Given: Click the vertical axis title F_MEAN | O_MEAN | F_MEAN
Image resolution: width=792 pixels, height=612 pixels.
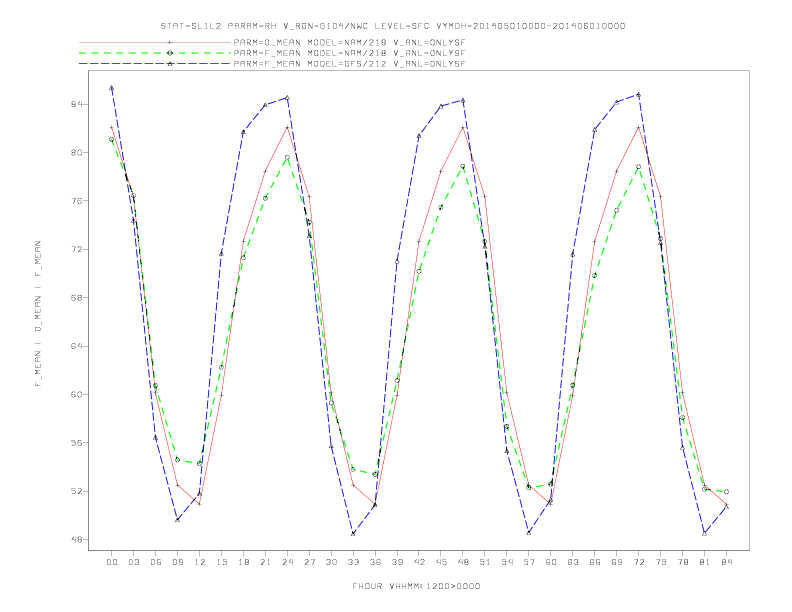Looking at the screenshot, I should pos(38,314).
